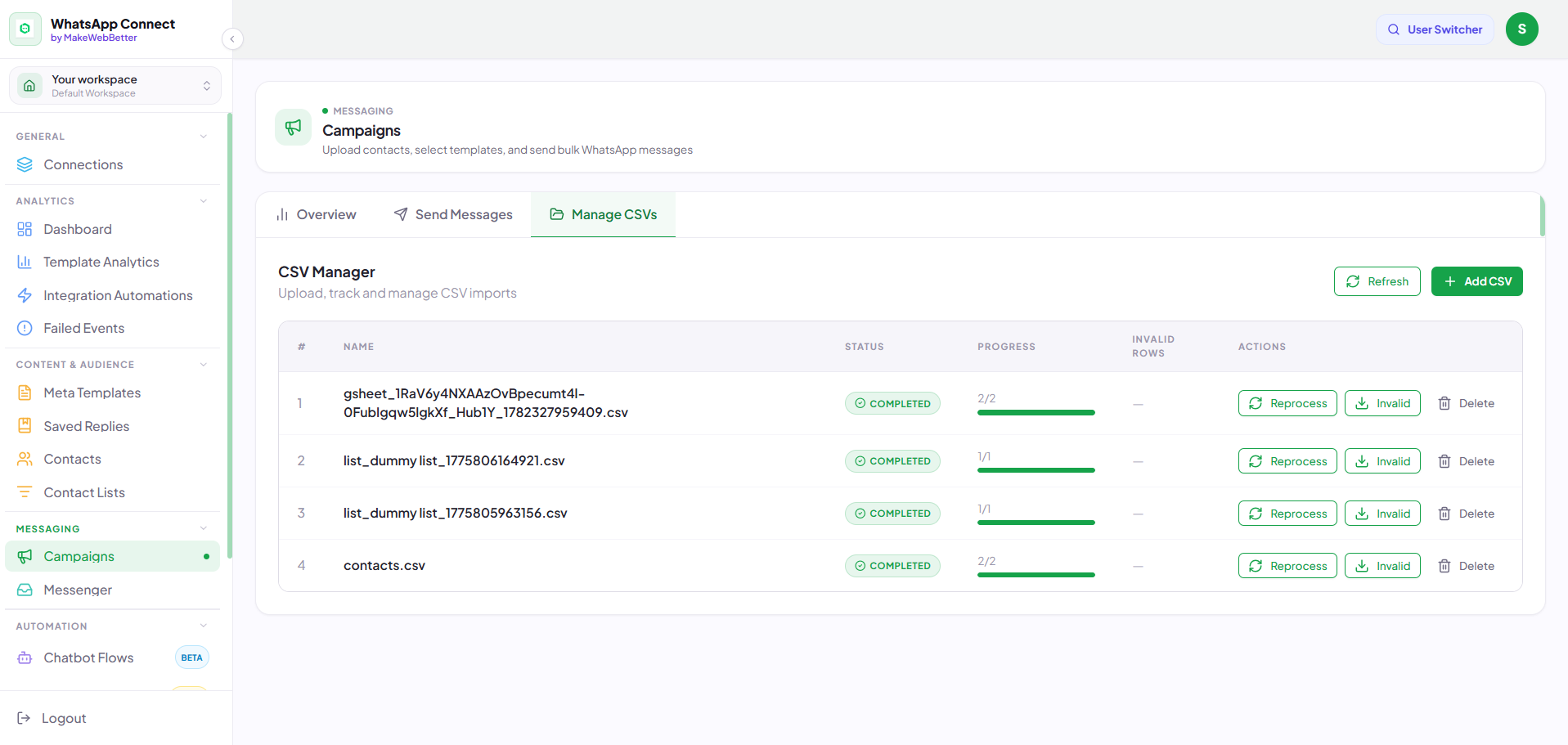The width and height of the screenshot is (1568, 745).
Task: Reprocess contacts.csv
Action: coord(1288,566)
